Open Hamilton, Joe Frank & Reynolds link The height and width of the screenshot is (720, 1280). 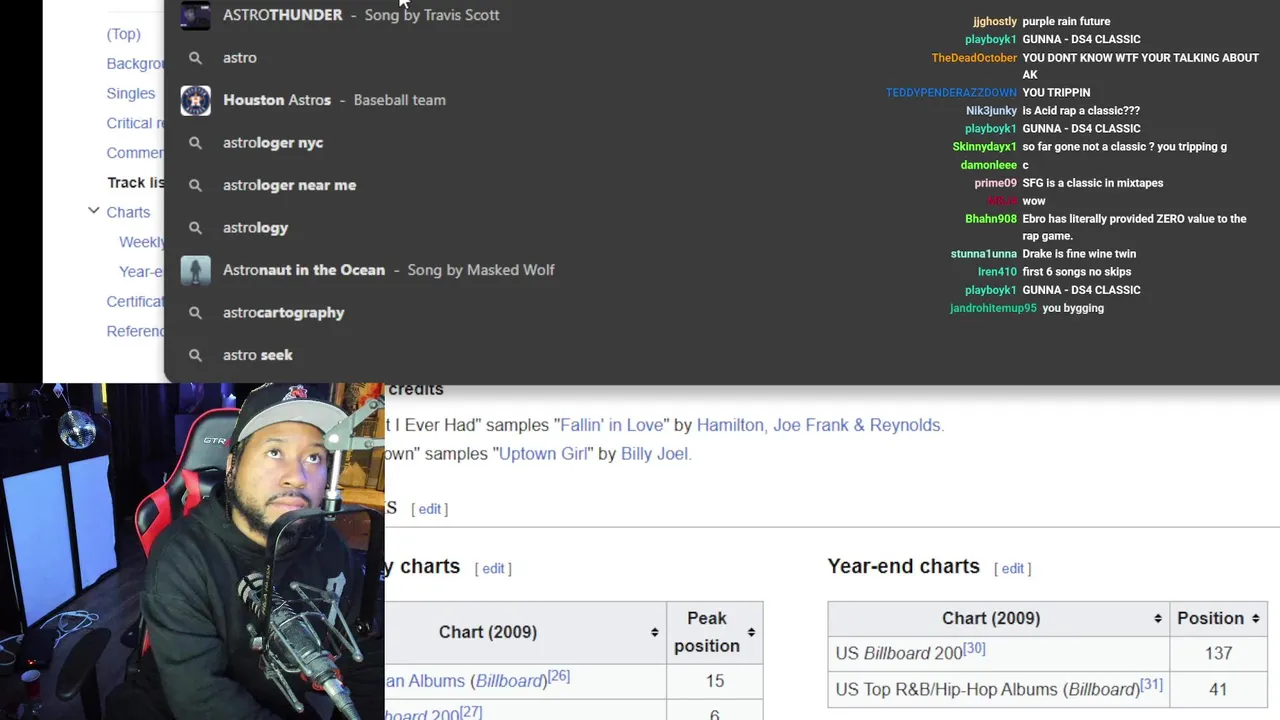(x=819, y=425)
